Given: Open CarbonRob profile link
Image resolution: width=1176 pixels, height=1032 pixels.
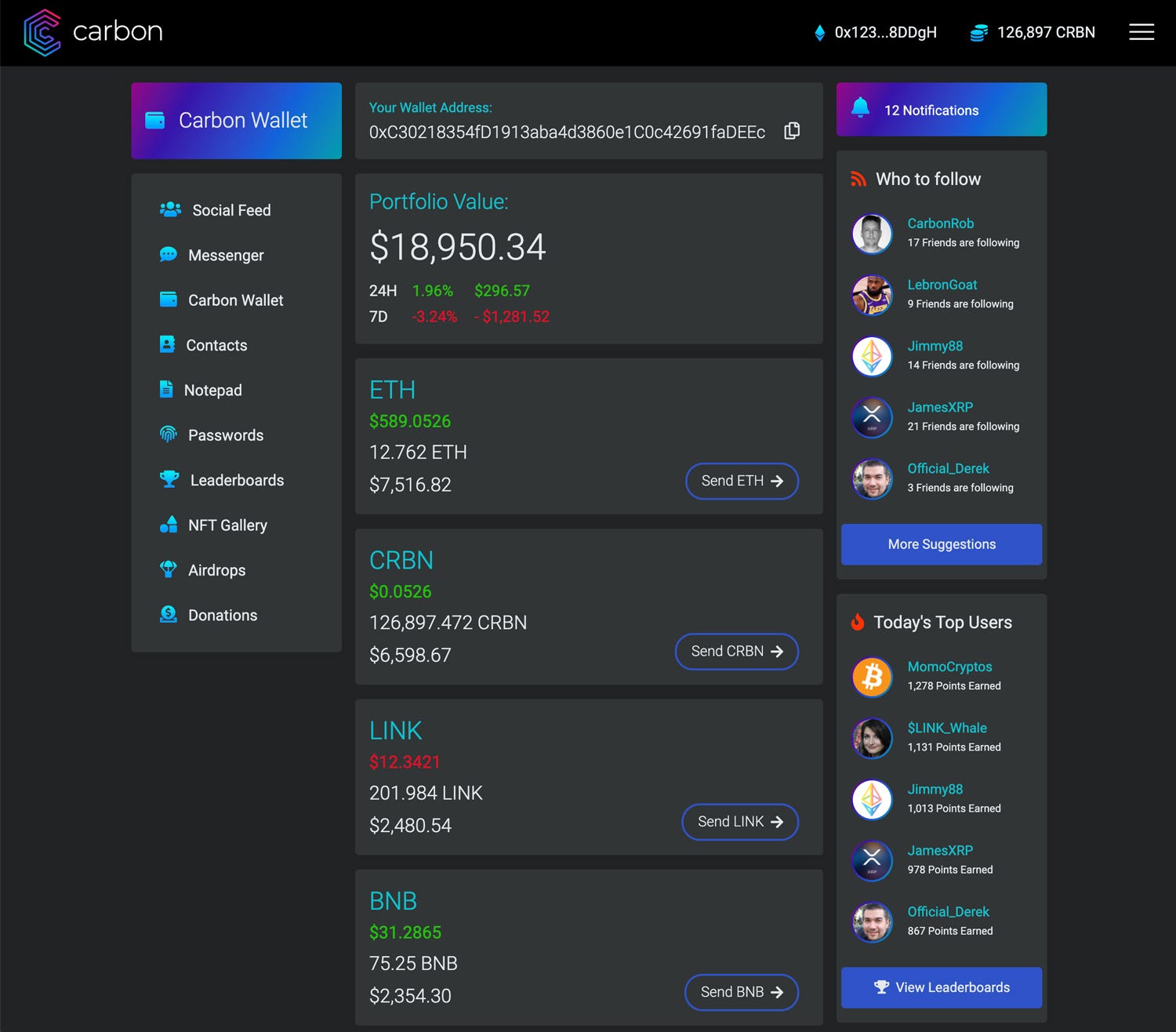Looking at the screenshot, I should [x=940, y=223].
